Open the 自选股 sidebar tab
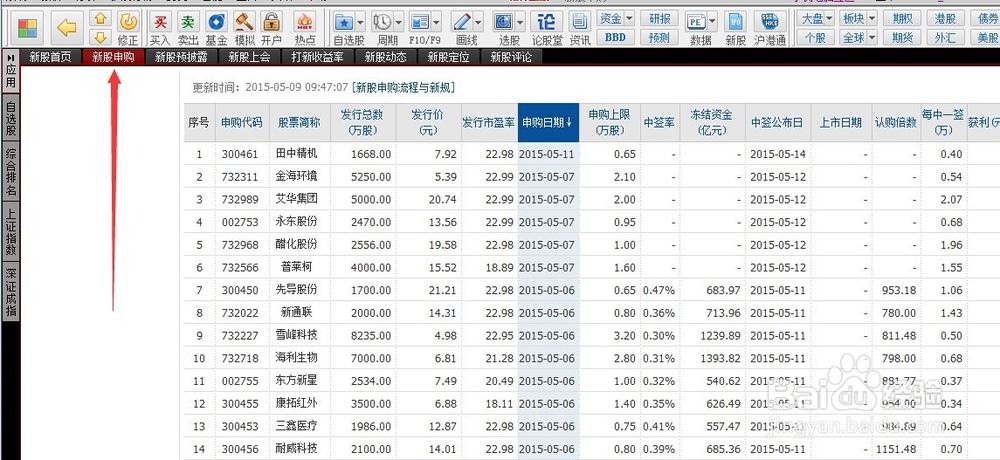This screenshot has width=1000, height=460. tap(11, 118)
